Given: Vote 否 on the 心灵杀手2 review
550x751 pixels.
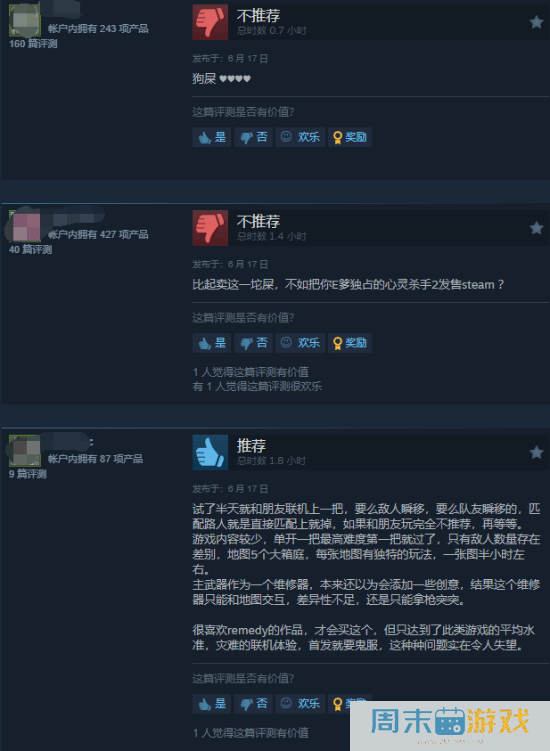Looking at the screenshot, I should tap(253, 343).
